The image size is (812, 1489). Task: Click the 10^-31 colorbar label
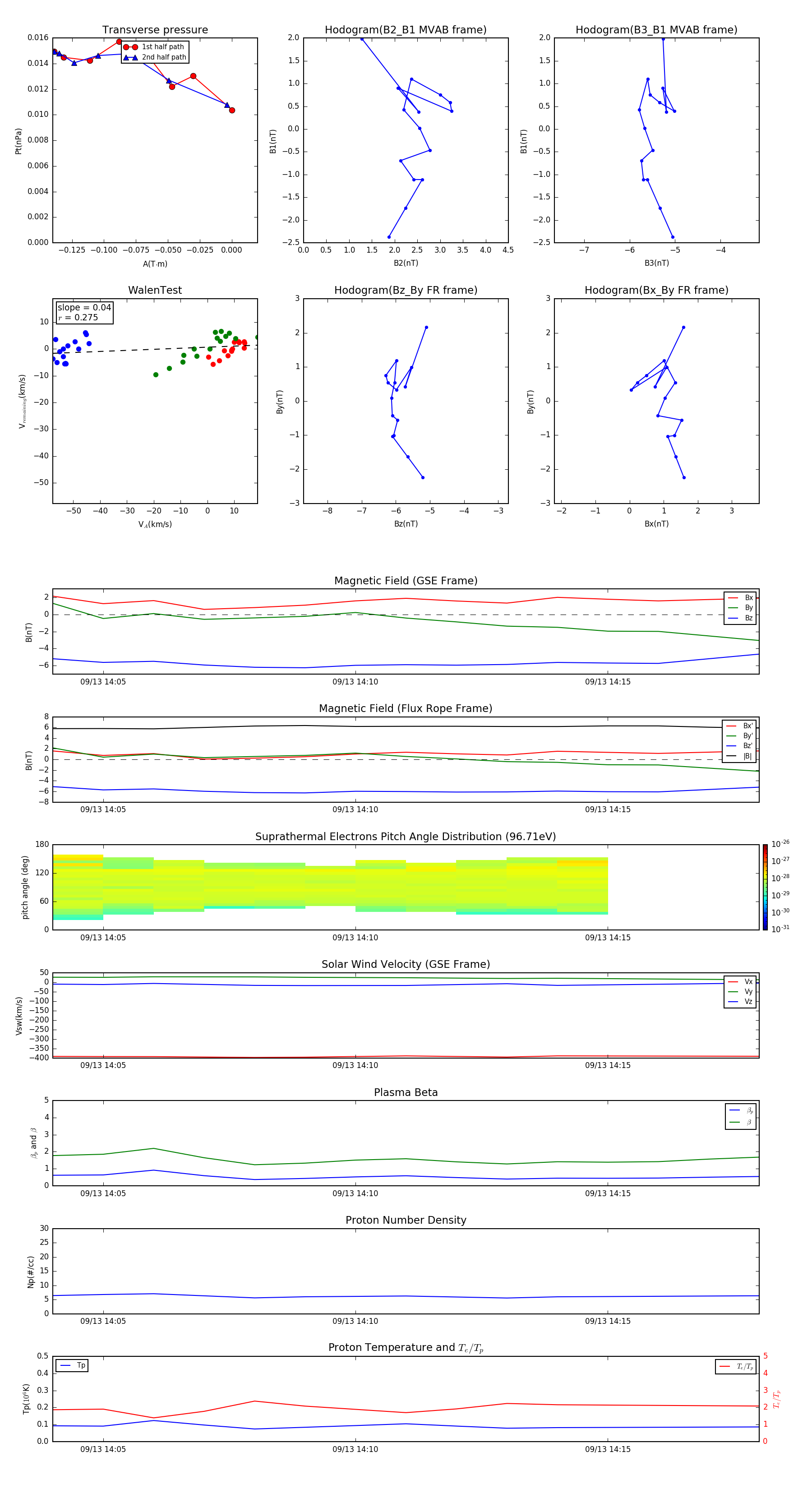point(780,929)
